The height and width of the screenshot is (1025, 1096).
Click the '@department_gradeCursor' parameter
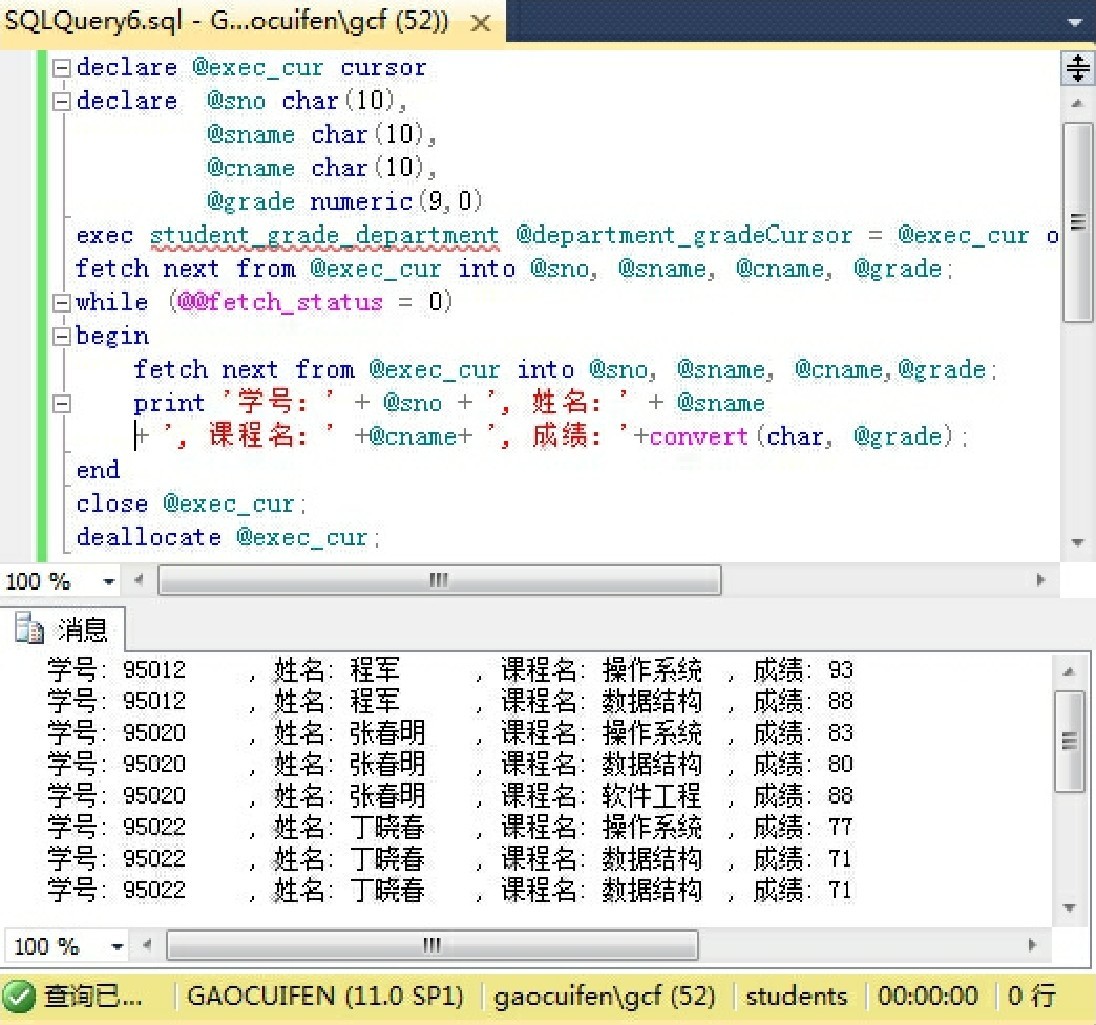click(684, 236)
